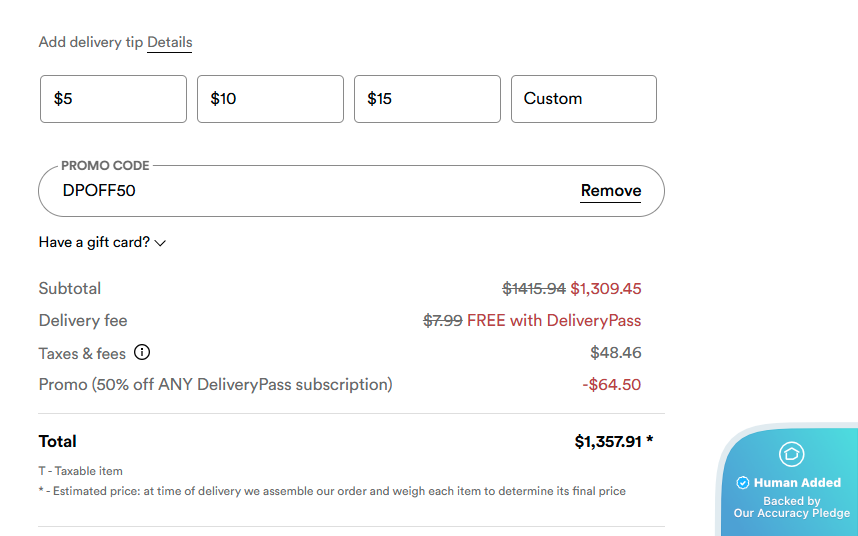Click the "Taxes & fees" label

pyautogui.click(x=82, y=353)
